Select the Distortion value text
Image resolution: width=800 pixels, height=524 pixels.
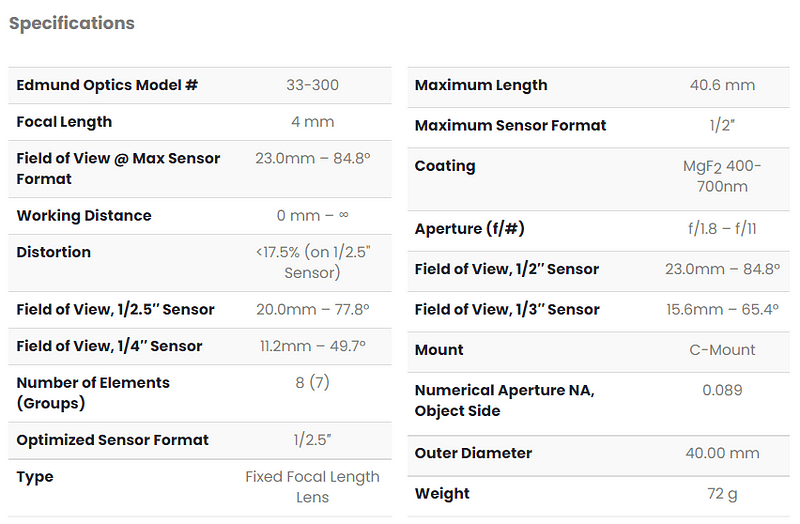[312, 262]
